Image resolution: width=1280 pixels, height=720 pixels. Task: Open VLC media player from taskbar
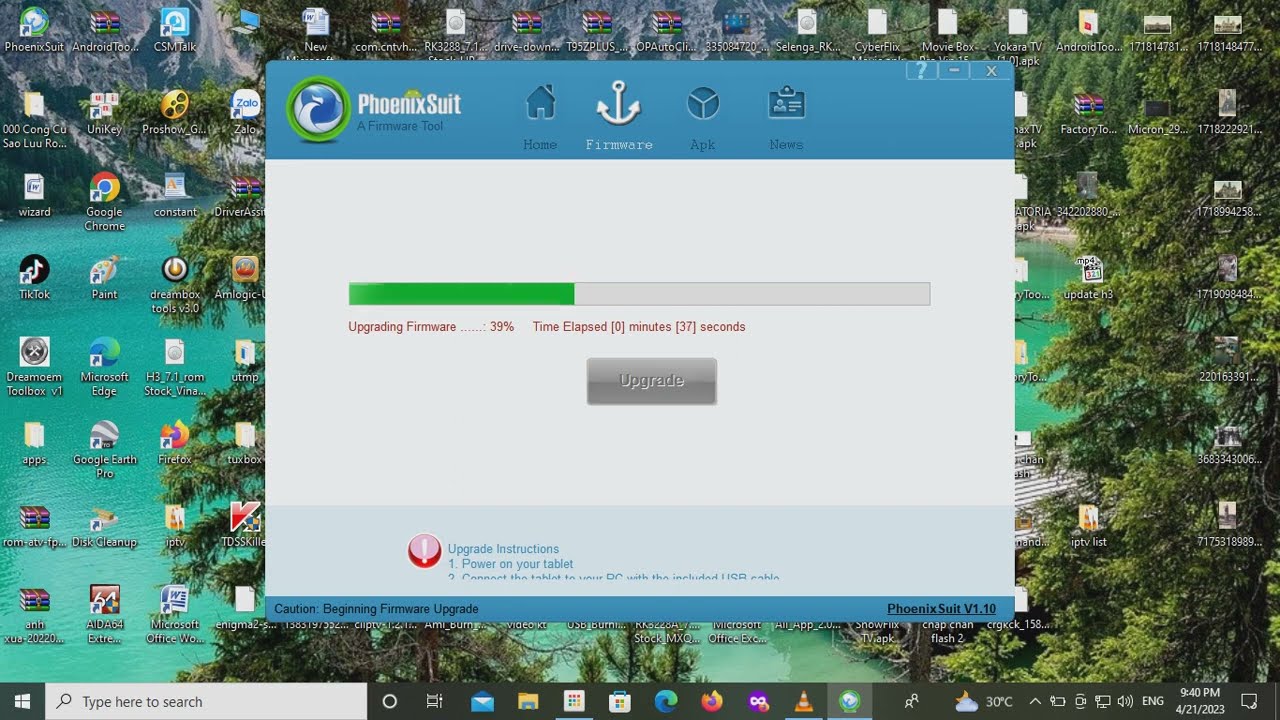point(803,701)
